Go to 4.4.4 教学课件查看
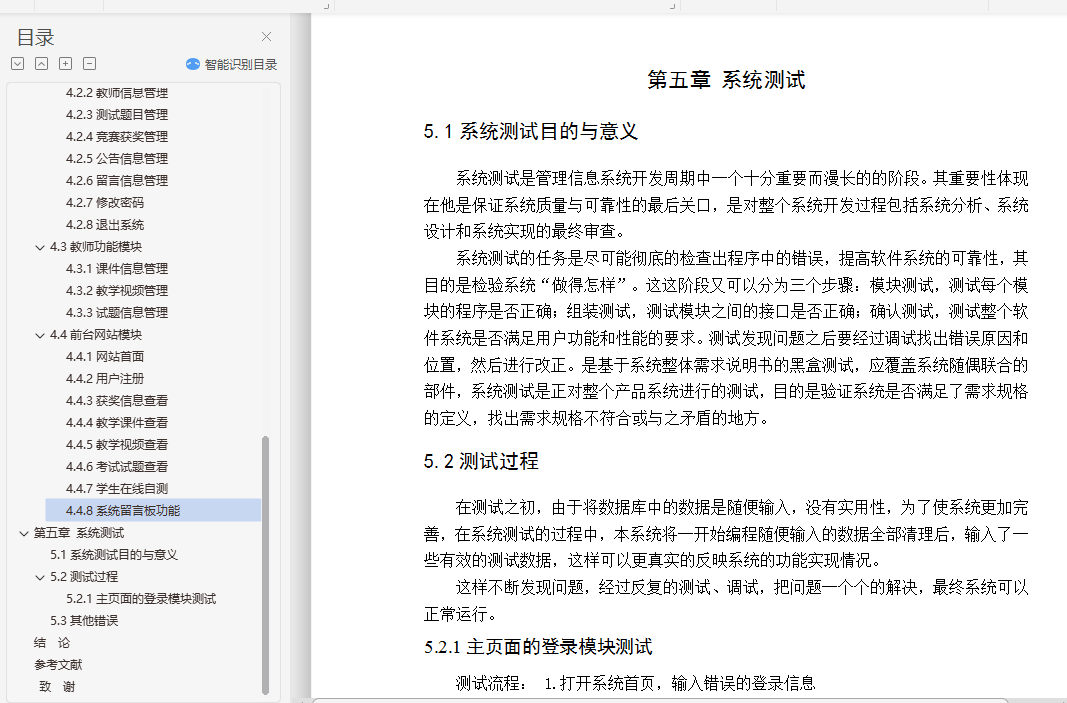This screenshot has height=703, width=1067. point(117,423)
